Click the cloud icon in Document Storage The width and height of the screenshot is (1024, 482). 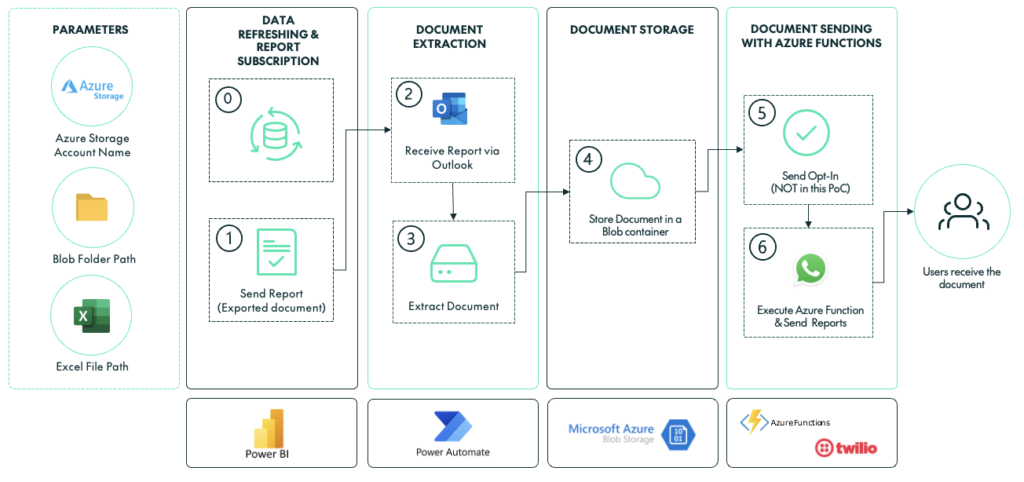[635, 180]
